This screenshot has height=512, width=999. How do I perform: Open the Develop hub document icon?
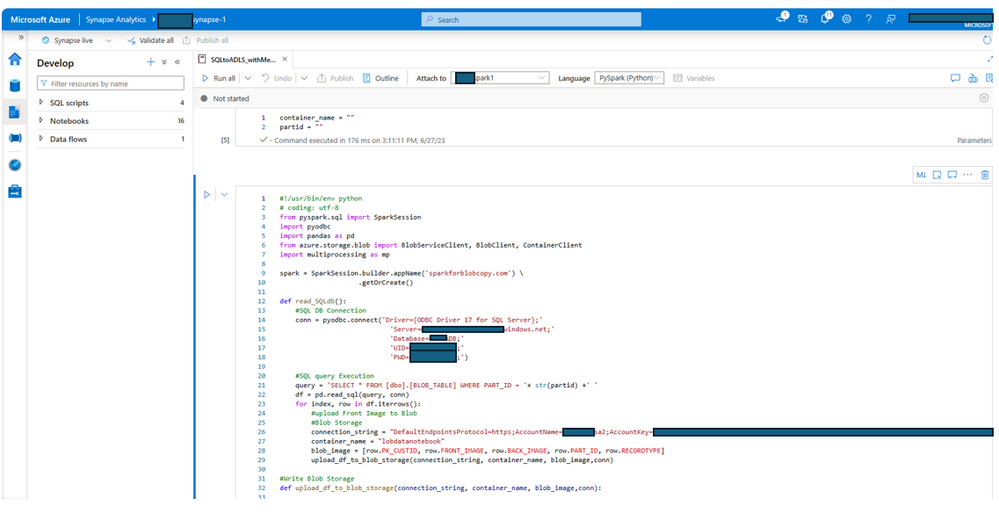point(15,112)
